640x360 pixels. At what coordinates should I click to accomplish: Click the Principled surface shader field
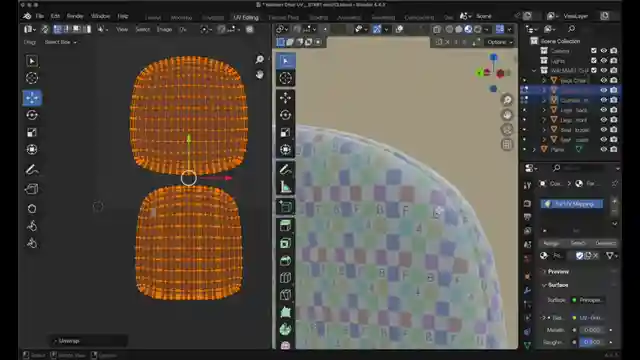pos(588,300)
